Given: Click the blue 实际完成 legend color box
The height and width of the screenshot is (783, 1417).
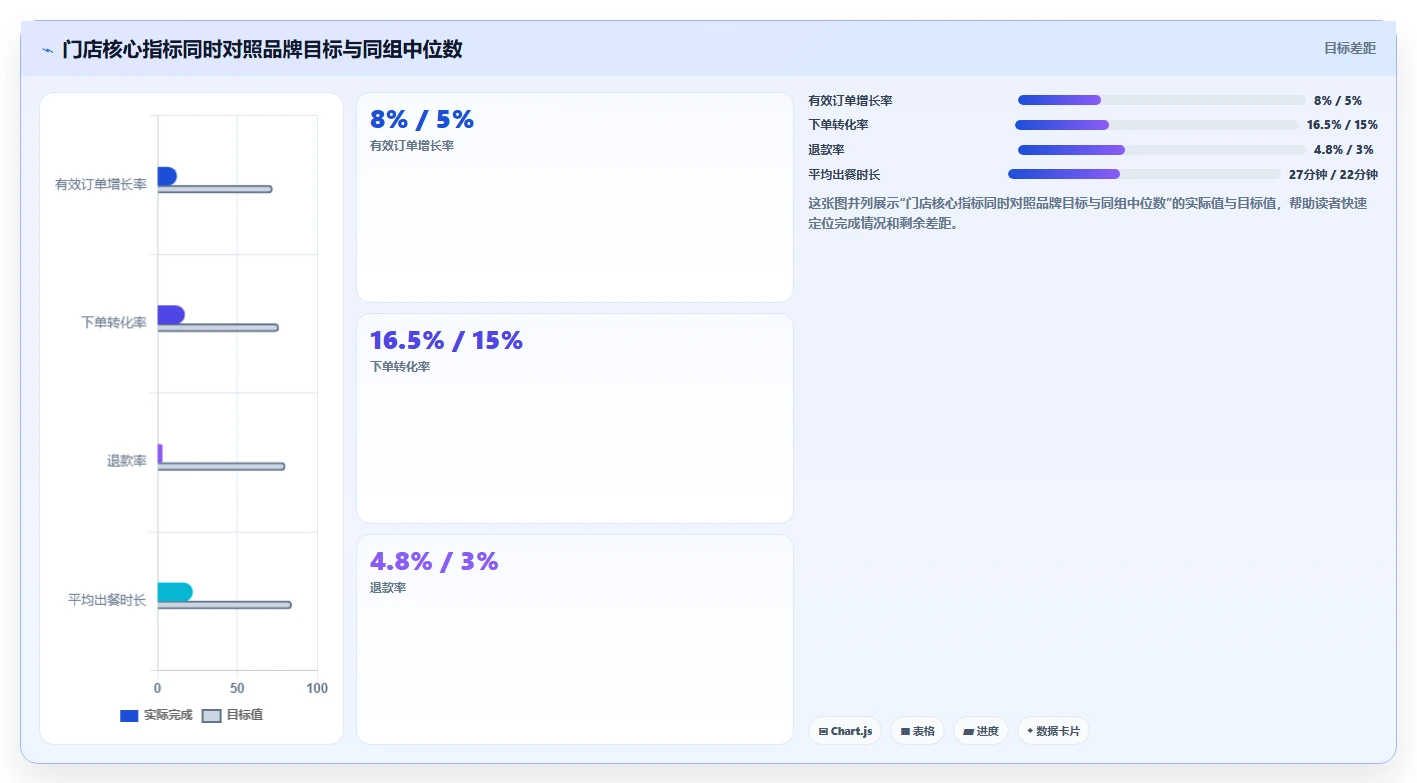Looking at the screenshot, I should tap(129, 715).
